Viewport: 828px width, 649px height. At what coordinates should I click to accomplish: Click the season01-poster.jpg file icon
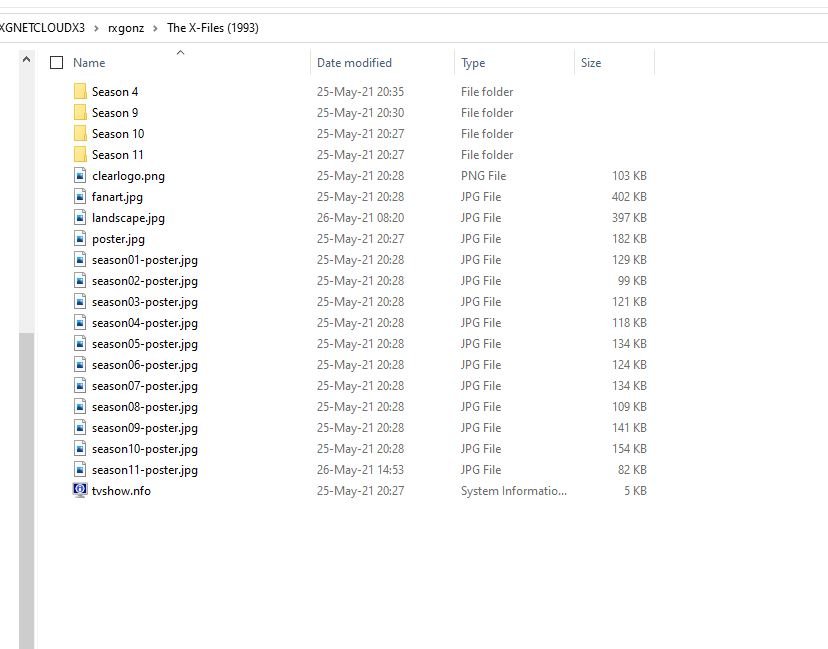pos(80,259)
